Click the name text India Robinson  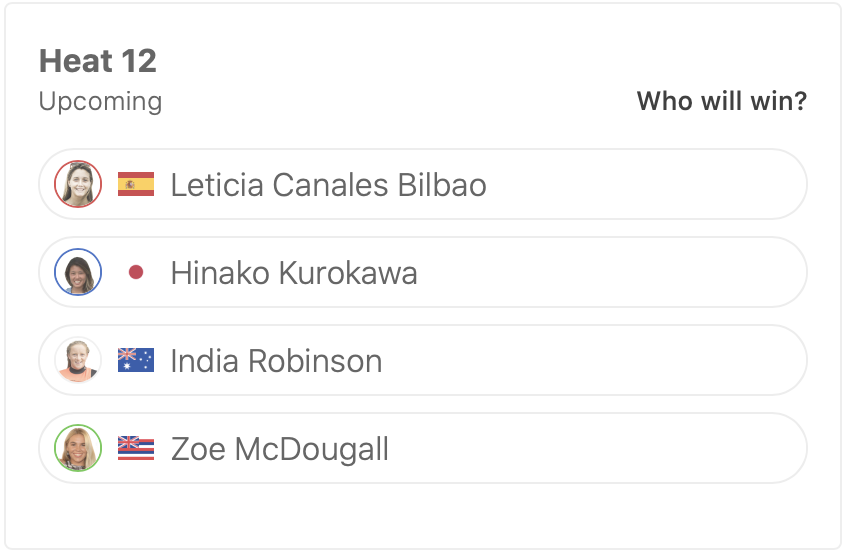(276, 361)
